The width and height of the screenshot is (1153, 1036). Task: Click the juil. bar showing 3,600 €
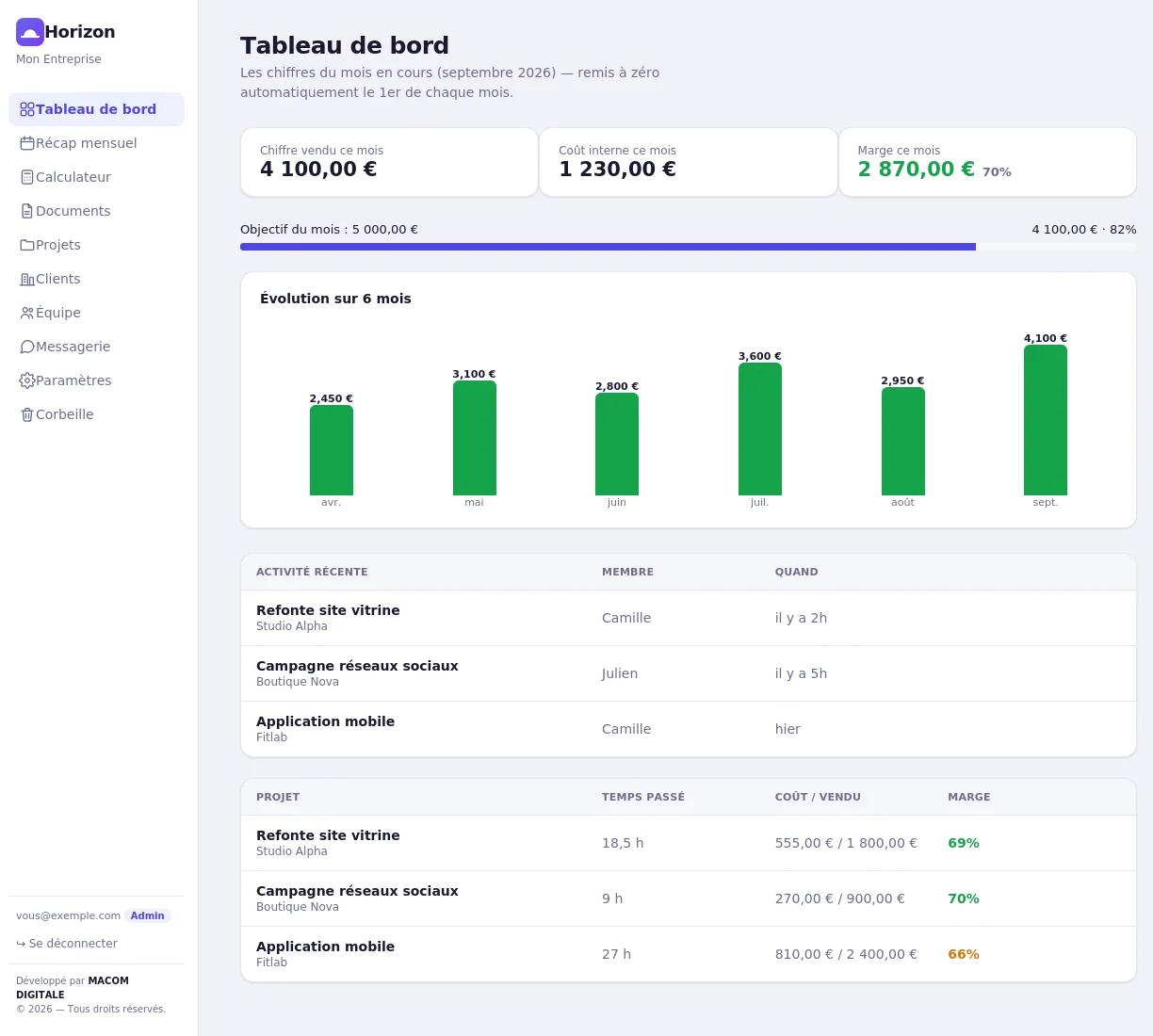click(760, 429)
